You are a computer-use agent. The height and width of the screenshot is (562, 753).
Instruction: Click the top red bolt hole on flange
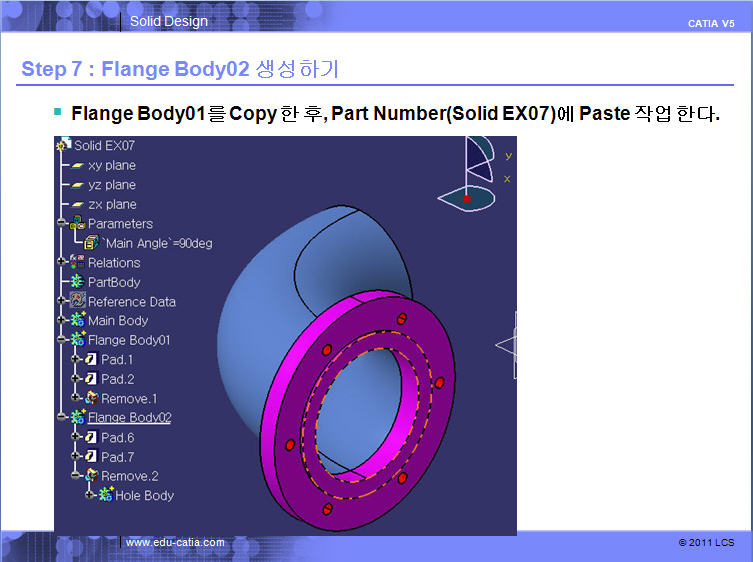coord(402,318)
